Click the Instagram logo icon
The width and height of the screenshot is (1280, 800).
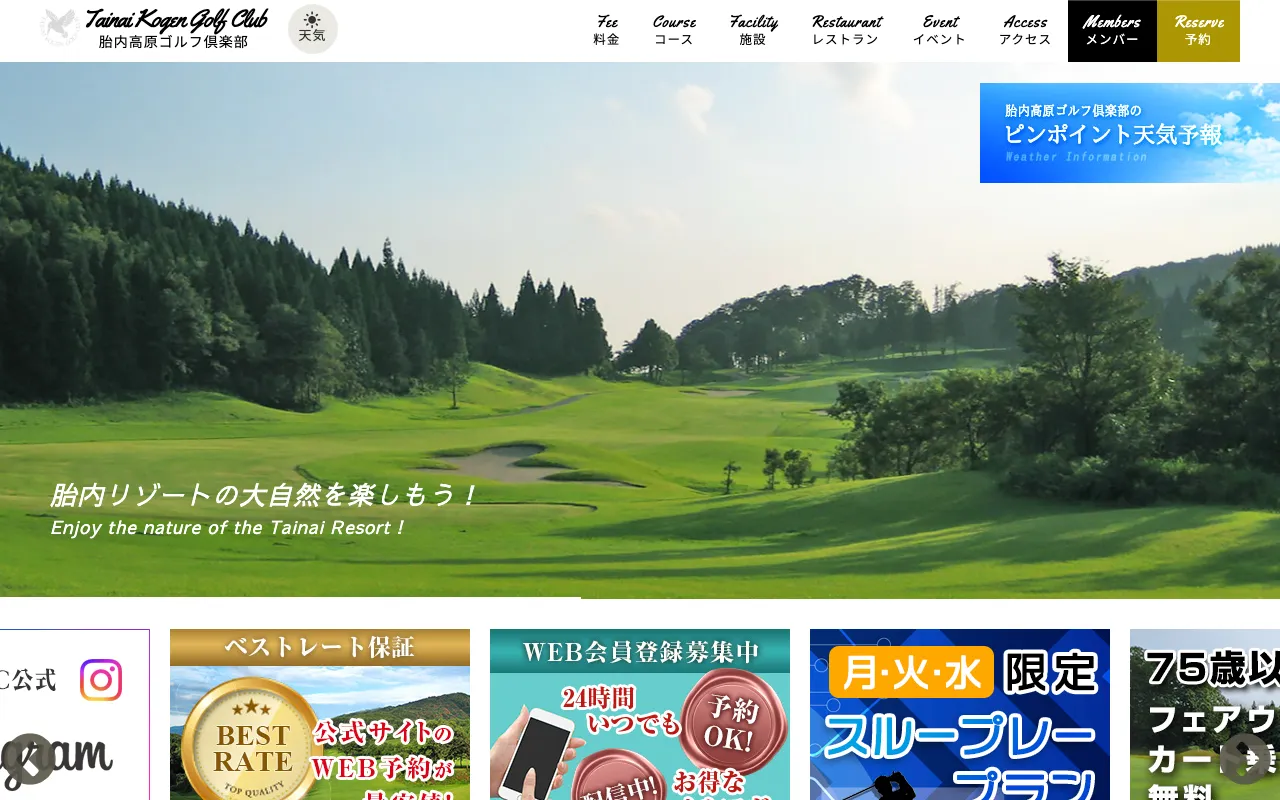click(x=101, y=680)
